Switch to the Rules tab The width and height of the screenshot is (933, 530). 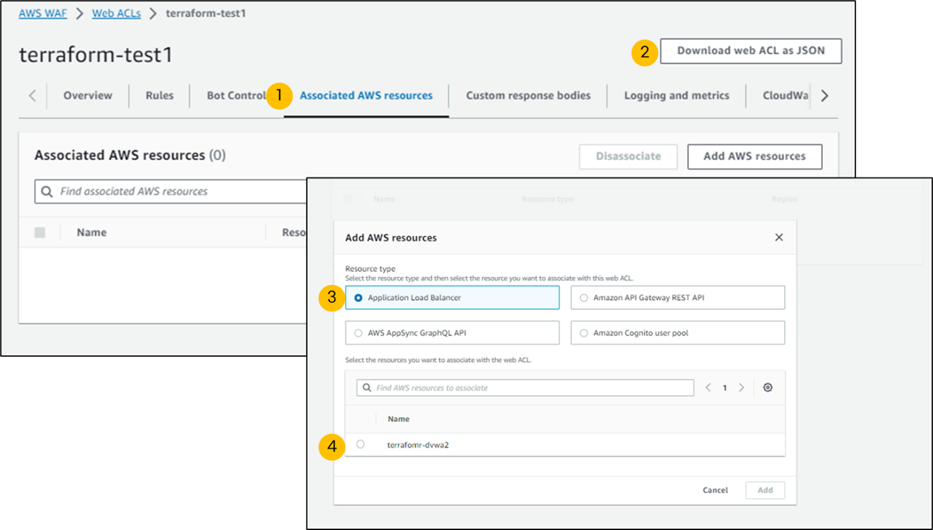159,95
